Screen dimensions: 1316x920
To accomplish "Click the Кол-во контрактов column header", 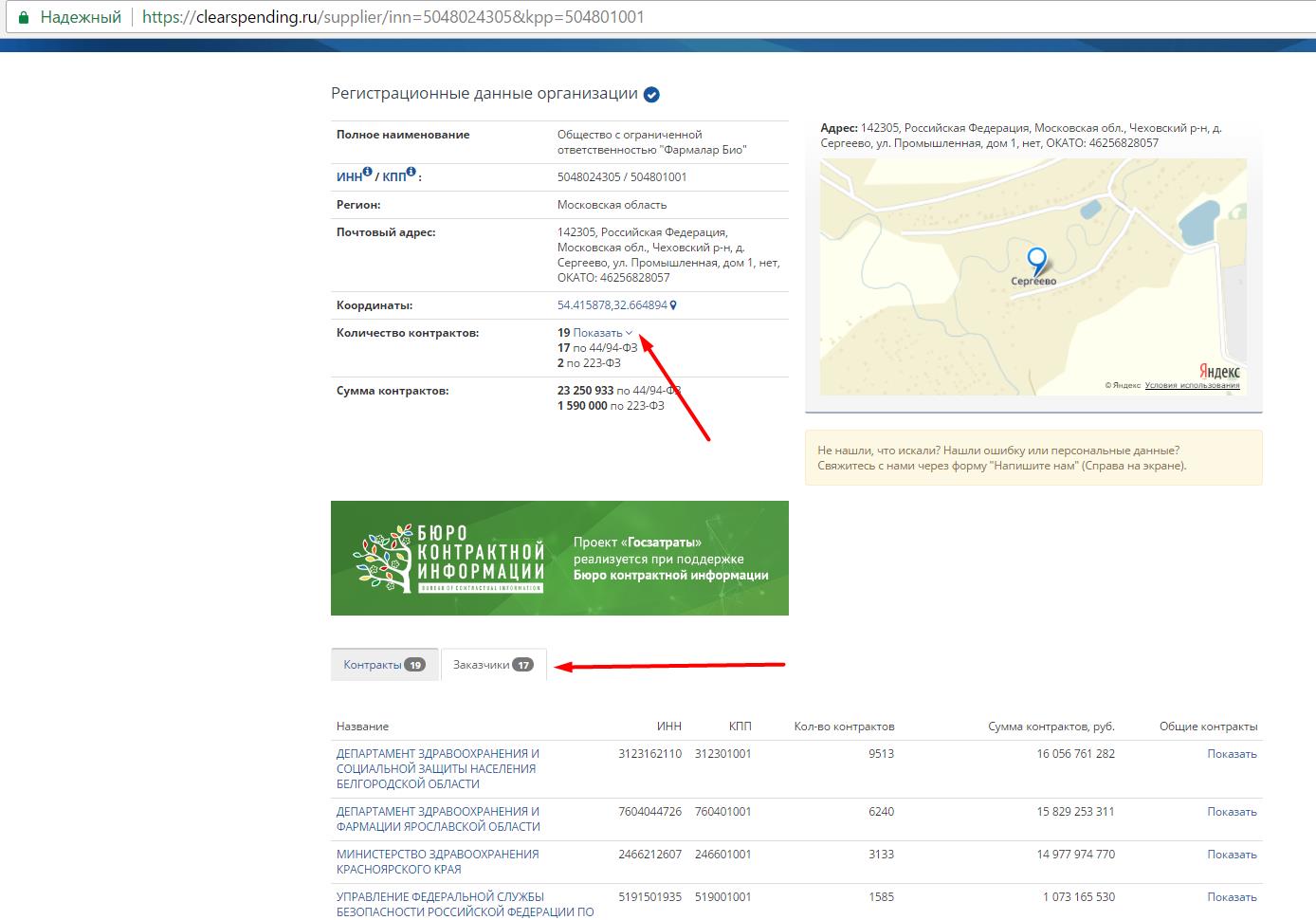I will [x=844, y=727].
